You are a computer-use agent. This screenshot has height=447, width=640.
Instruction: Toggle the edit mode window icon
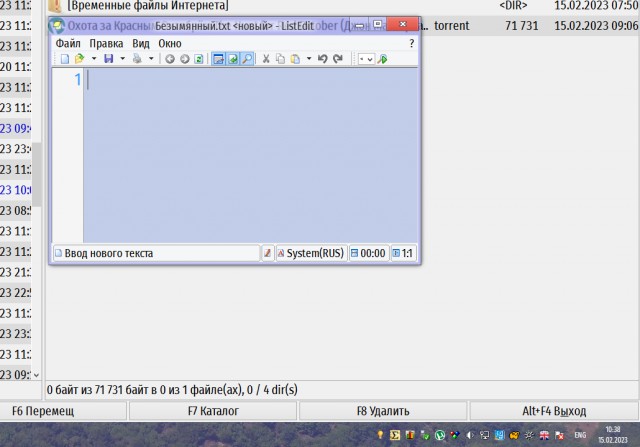218,59
